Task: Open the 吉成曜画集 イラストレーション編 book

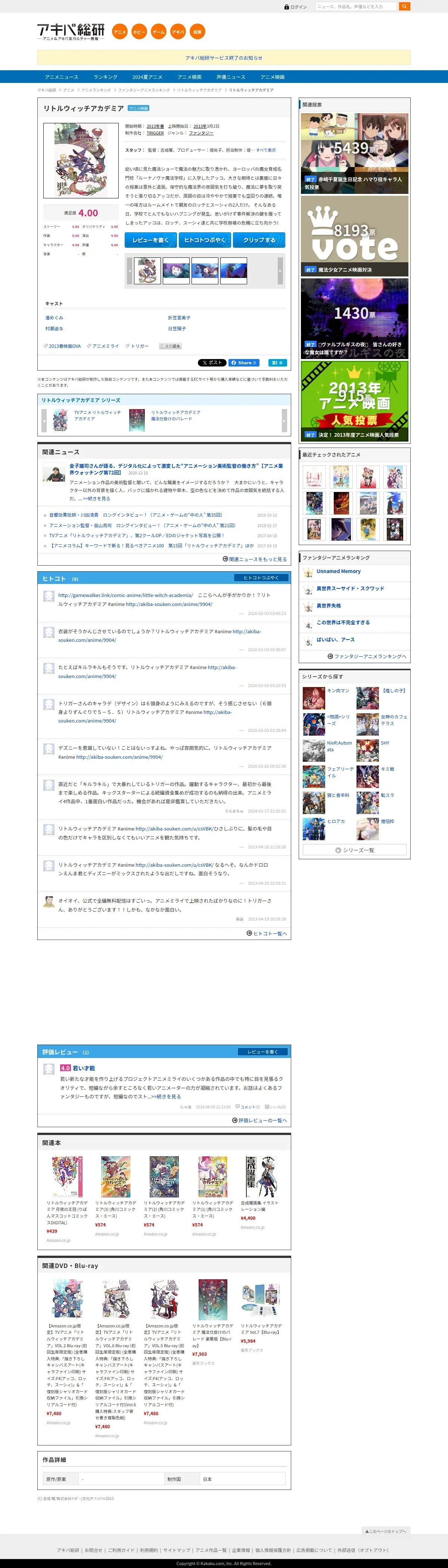Action: pyautogui.click(x=259, y=1206)
